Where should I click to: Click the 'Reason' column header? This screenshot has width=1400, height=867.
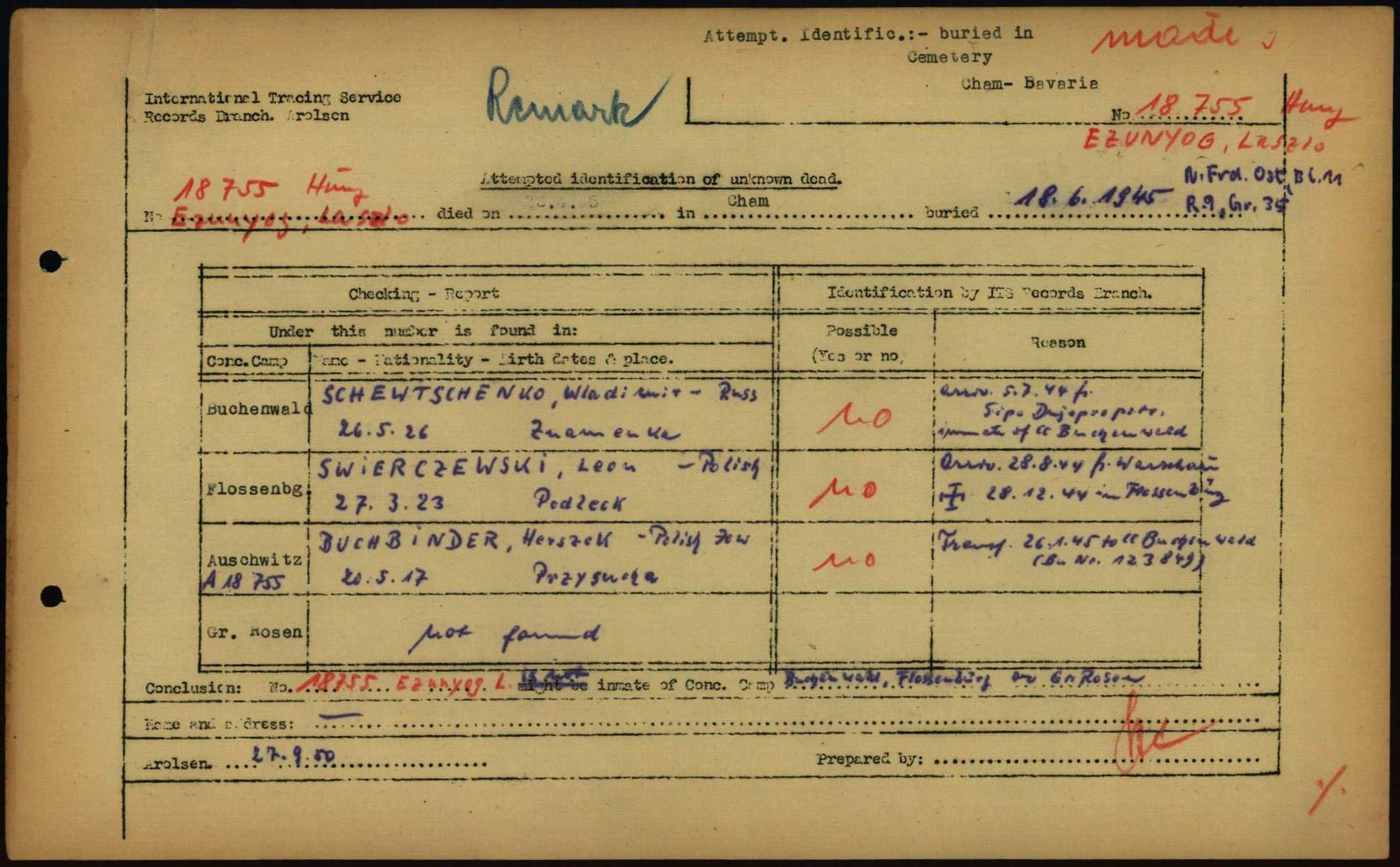point(1057,342)
